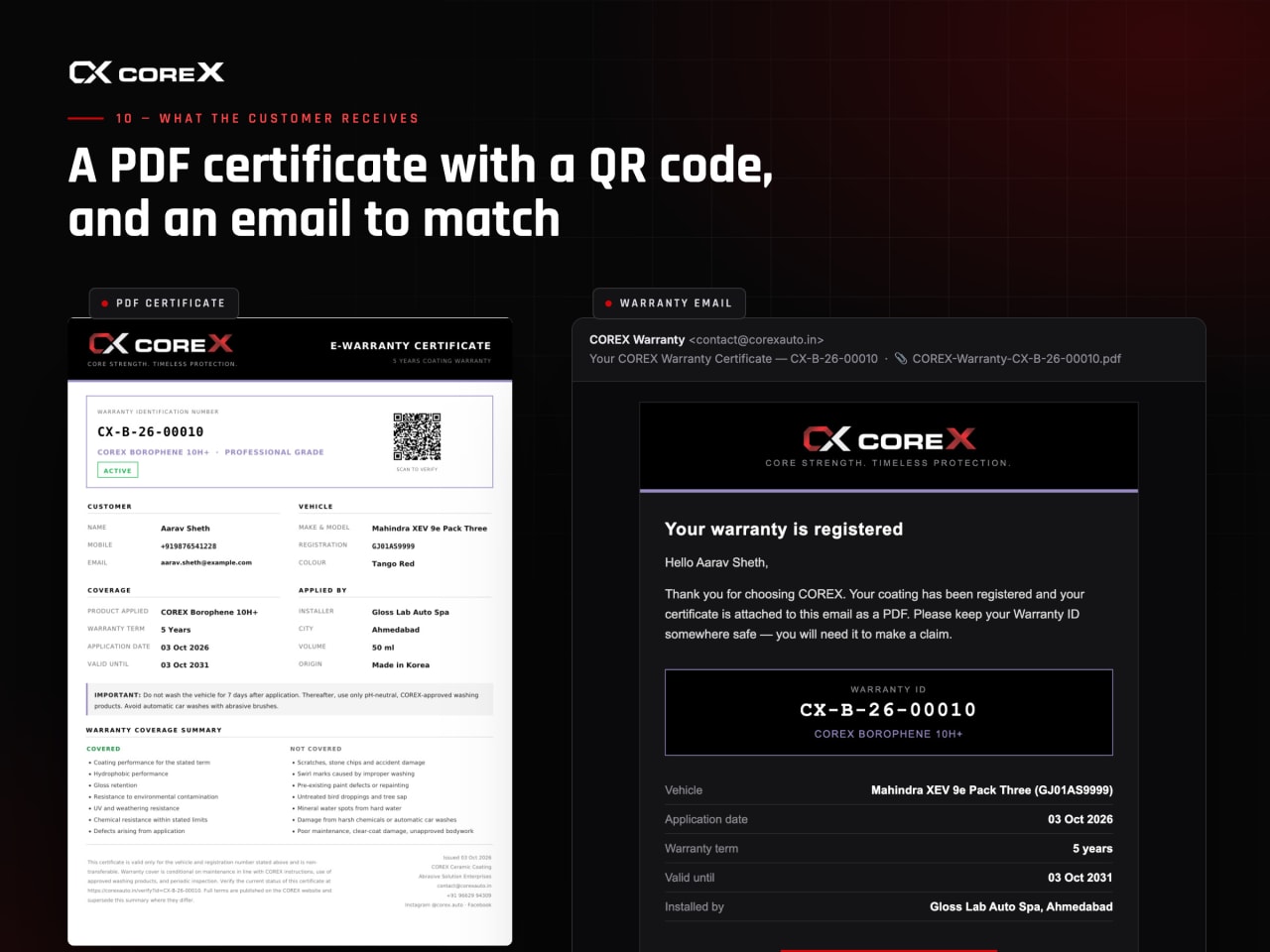Click 'Mahindra XEV 9e Pack Three' on the certificate
Image resolution: width=1270 pixels, height=952 pixels.
click(x=430, y=529)
